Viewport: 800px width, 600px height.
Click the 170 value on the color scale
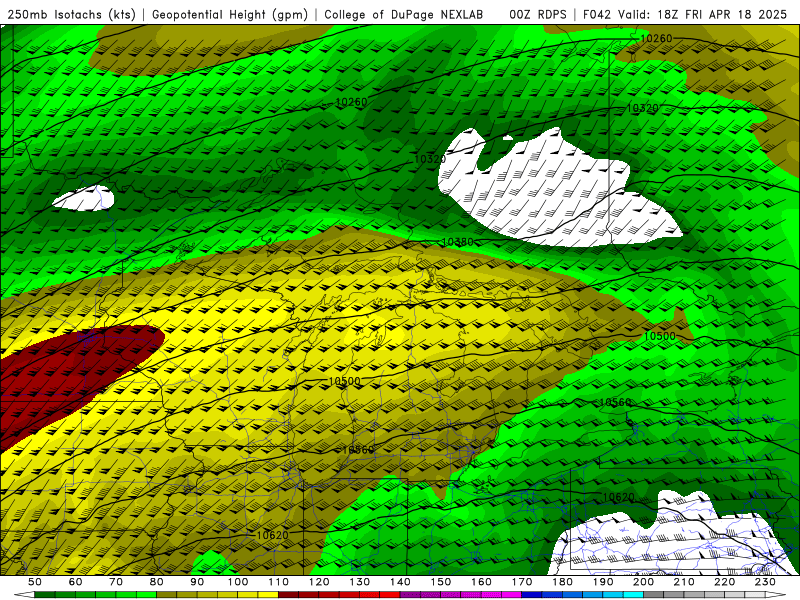522,582
